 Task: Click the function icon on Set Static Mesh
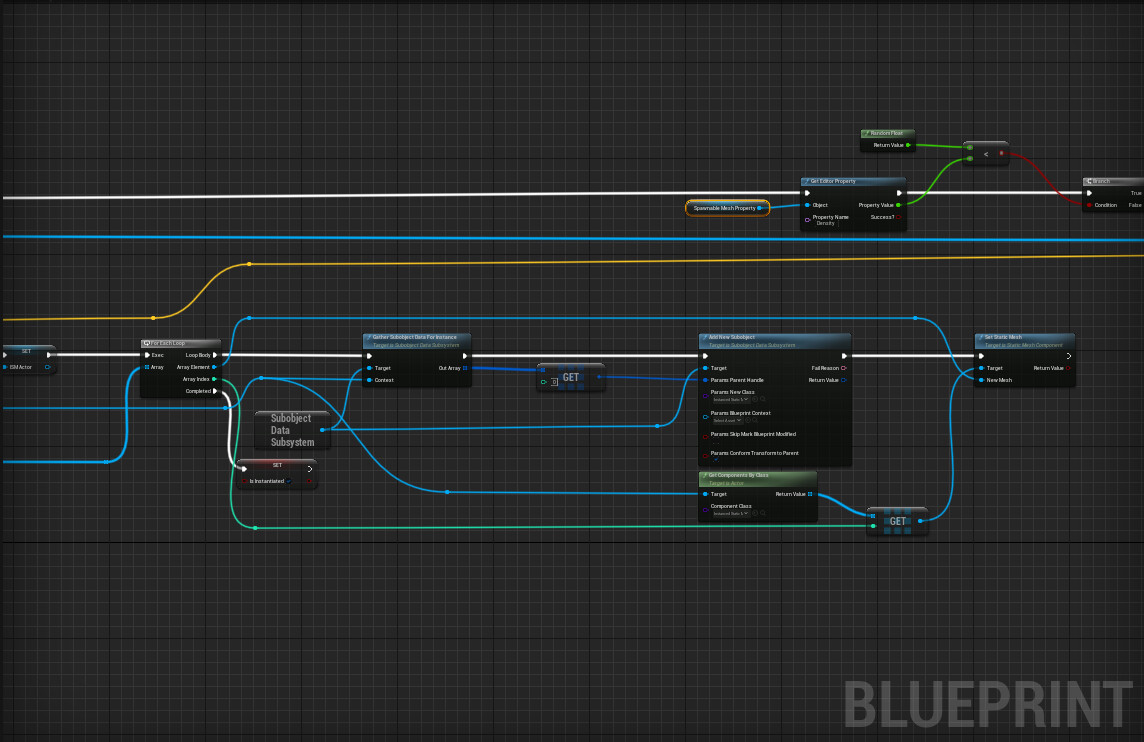pos(980,338)
